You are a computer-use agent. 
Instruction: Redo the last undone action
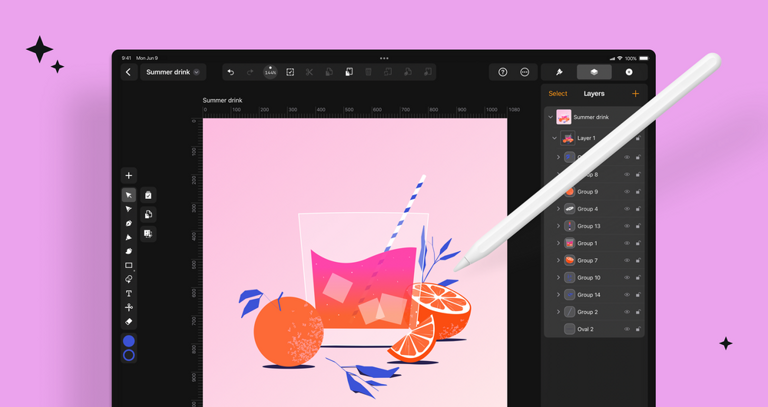click(x=250, y=72)
